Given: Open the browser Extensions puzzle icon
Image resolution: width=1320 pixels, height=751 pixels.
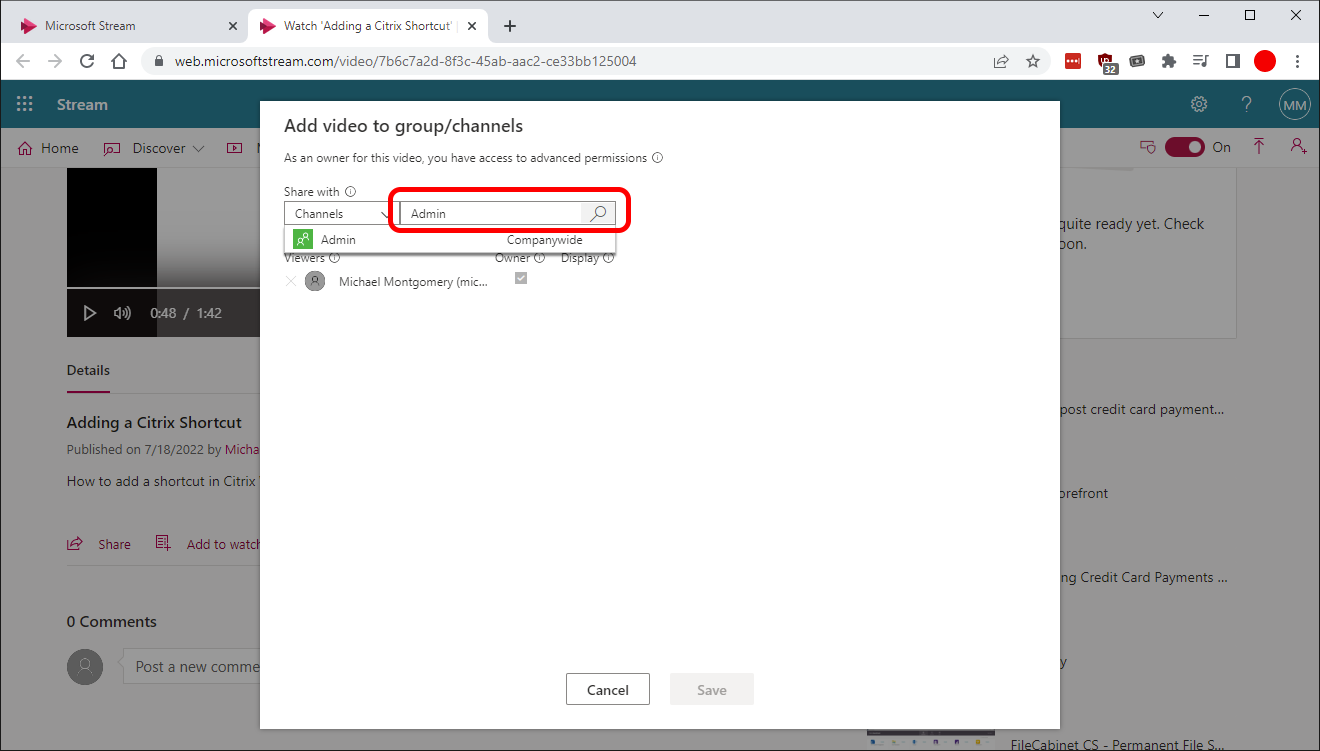Looking at the screenshot, I should pos(1169,61).
